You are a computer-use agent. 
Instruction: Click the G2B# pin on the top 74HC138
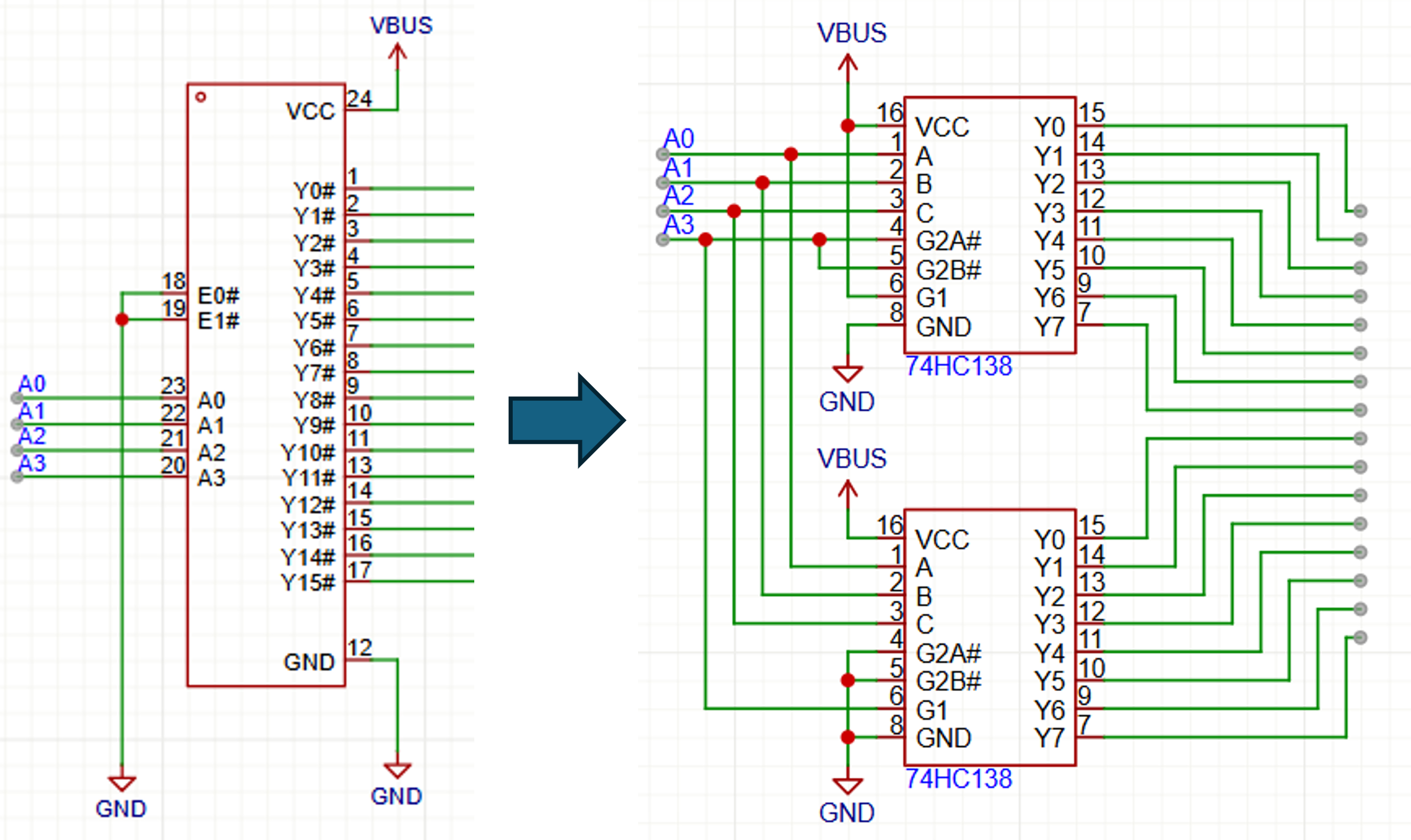(x=948, y=270)
